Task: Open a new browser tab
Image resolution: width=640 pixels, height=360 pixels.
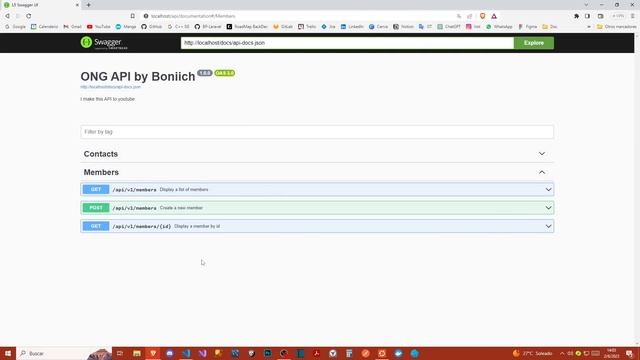Action: point(89,5)
